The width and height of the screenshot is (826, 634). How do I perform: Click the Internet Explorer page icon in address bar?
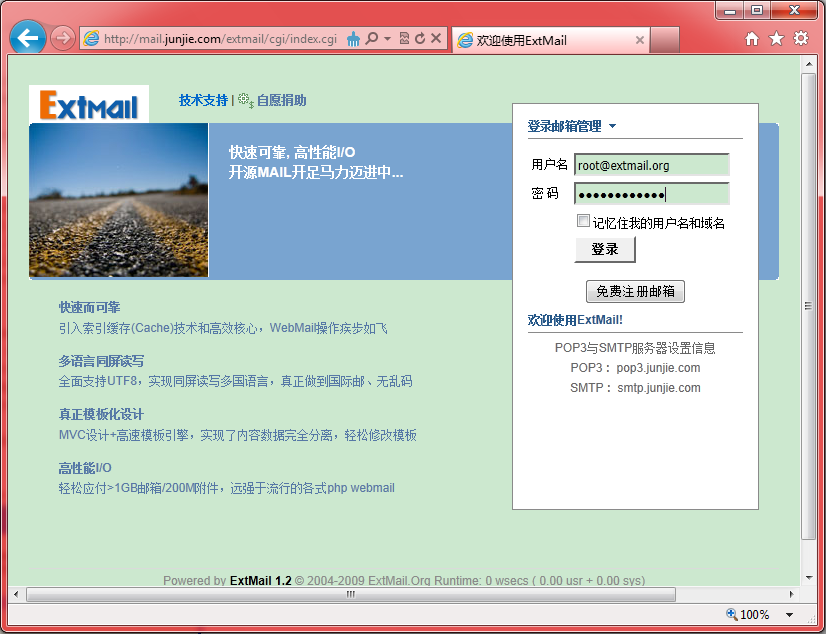click(x=91, y=38)
